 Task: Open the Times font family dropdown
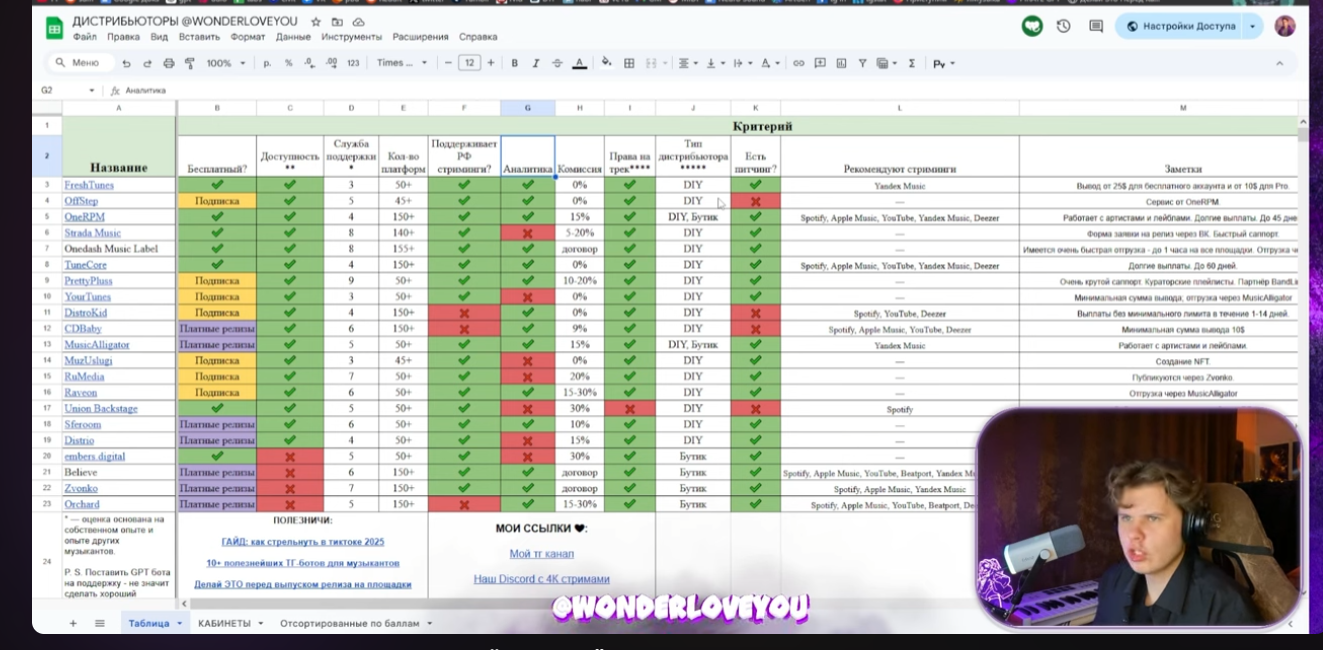coord(402,63)
